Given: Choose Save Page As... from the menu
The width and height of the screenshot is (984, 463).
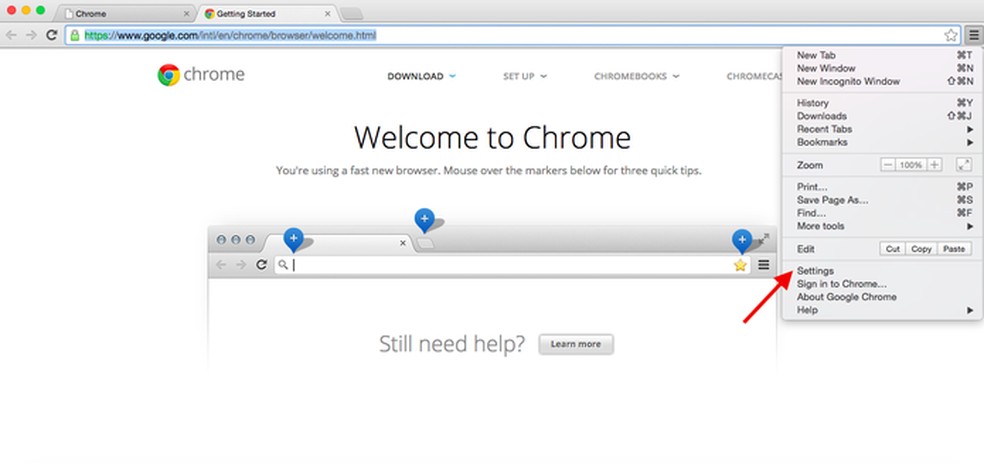Looking at the screenshot, I should click(x=882, y=200).
